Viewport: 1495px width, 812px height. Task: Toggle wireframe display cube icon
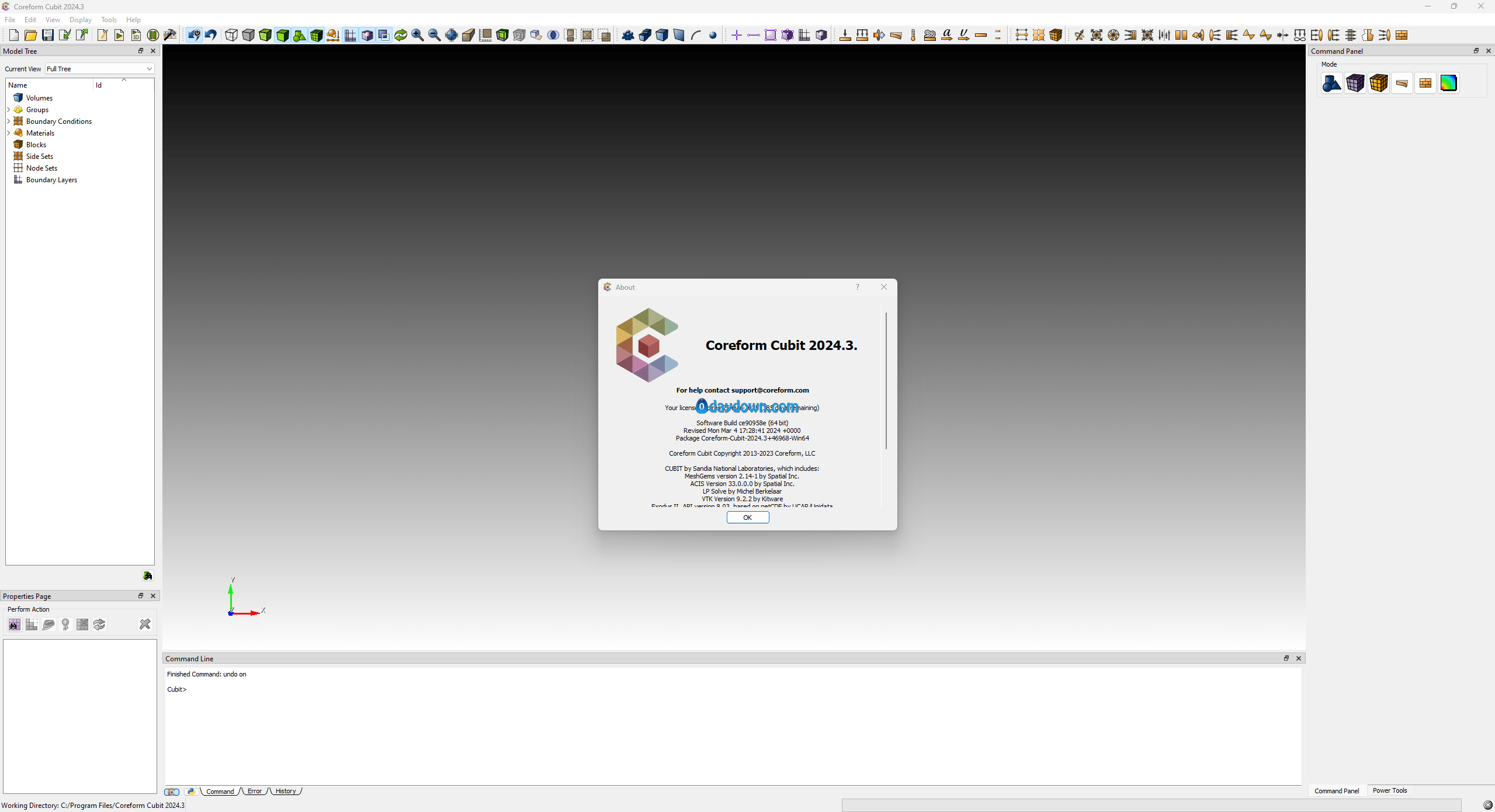231,35
